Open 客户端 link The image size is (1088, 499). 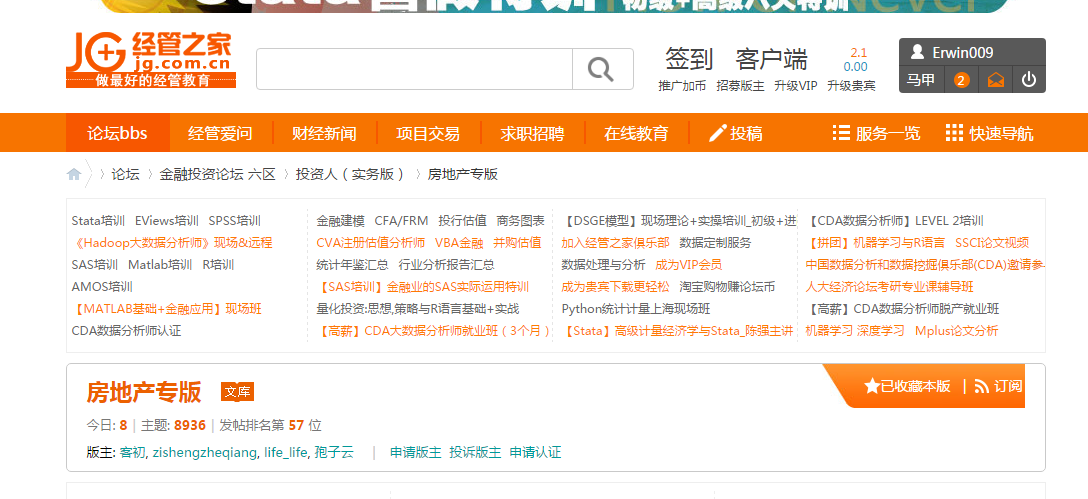coord(772,59)
